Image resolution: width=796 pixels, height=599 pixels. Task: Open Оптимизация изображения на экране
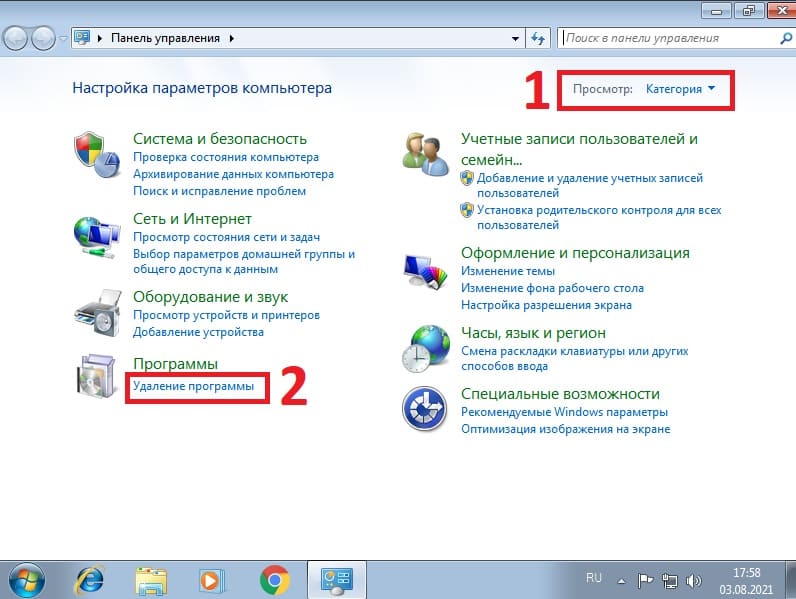click(566, 429)
